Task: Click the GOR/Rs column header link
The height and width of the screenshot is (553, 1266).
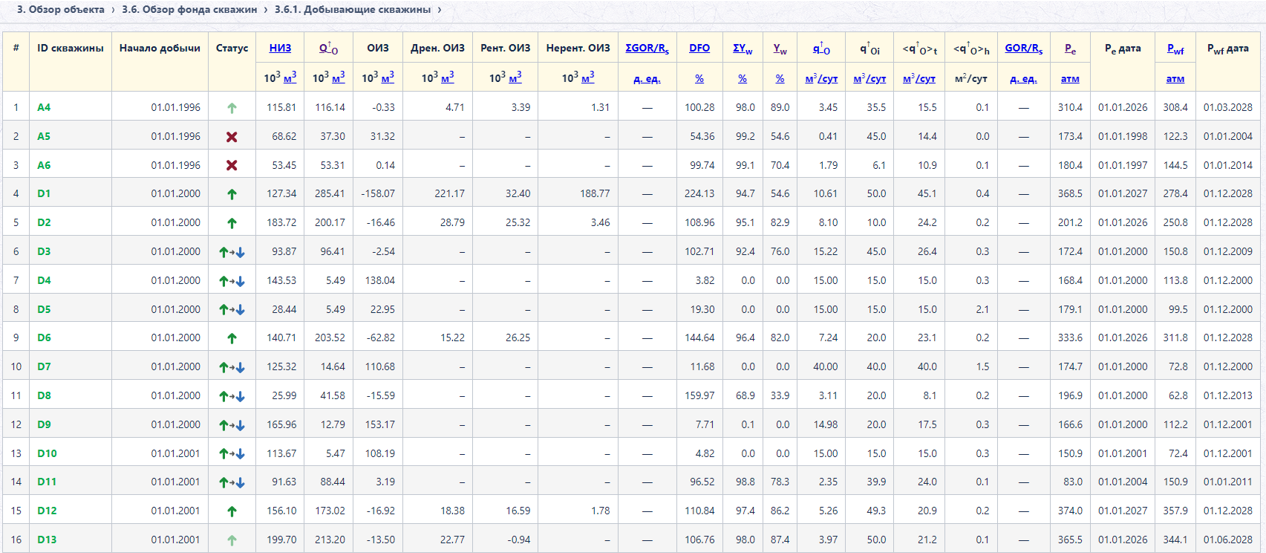Action: [1023, 48]
